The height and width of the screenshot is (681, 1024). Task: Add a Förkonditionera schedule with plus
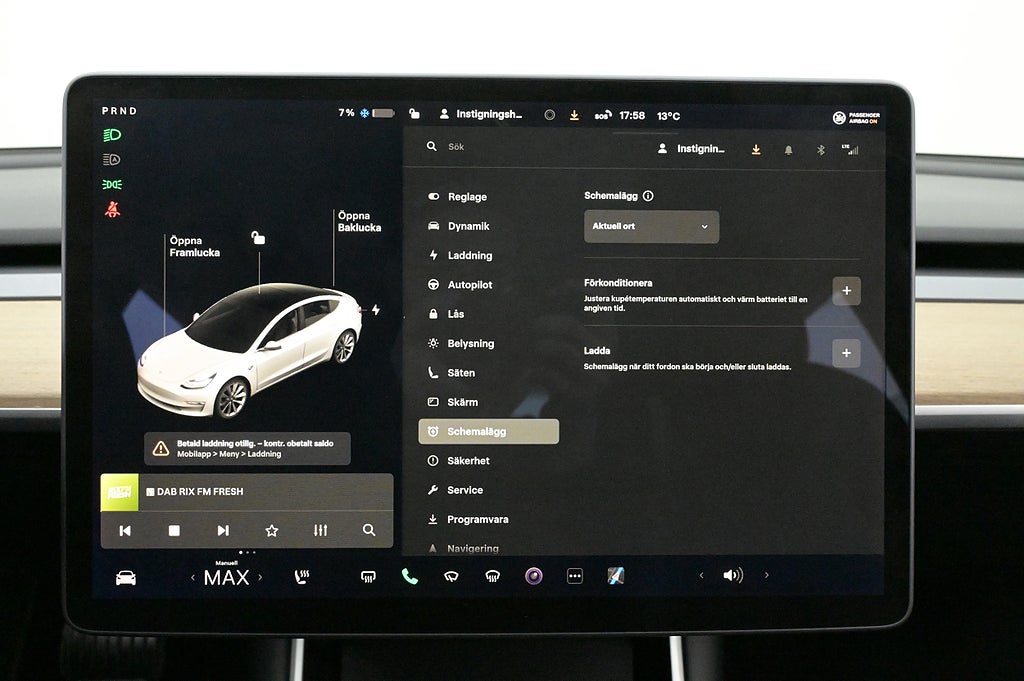[x=846, y=291]
